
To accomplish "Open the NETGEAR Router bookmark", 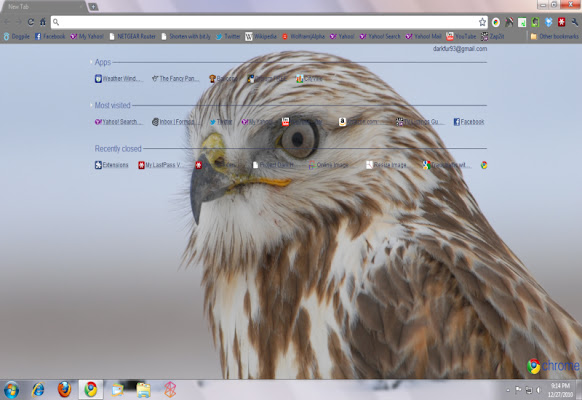I will (x=133, y=36).
